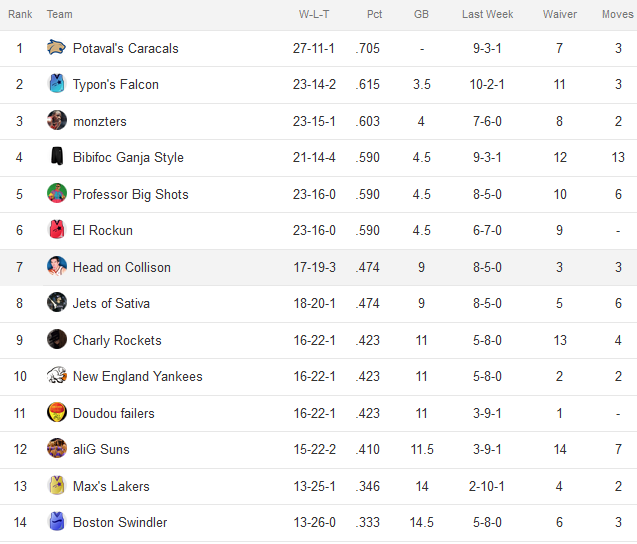Click the W-L-T column header
This screenshot has height=544, width=637.
(314, 14)
